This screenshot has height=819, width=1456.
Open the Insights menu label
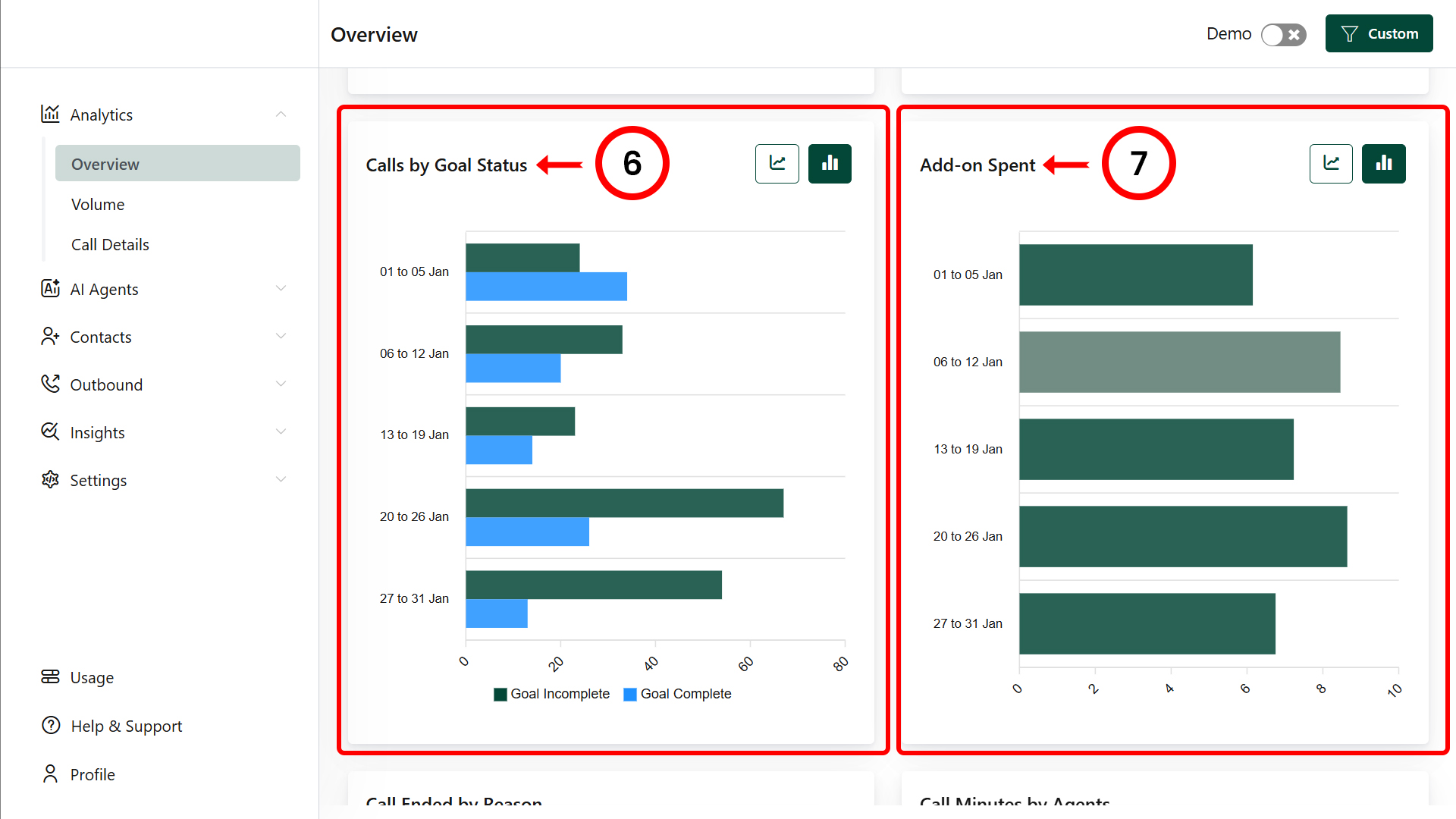click(x=97, y=432)
